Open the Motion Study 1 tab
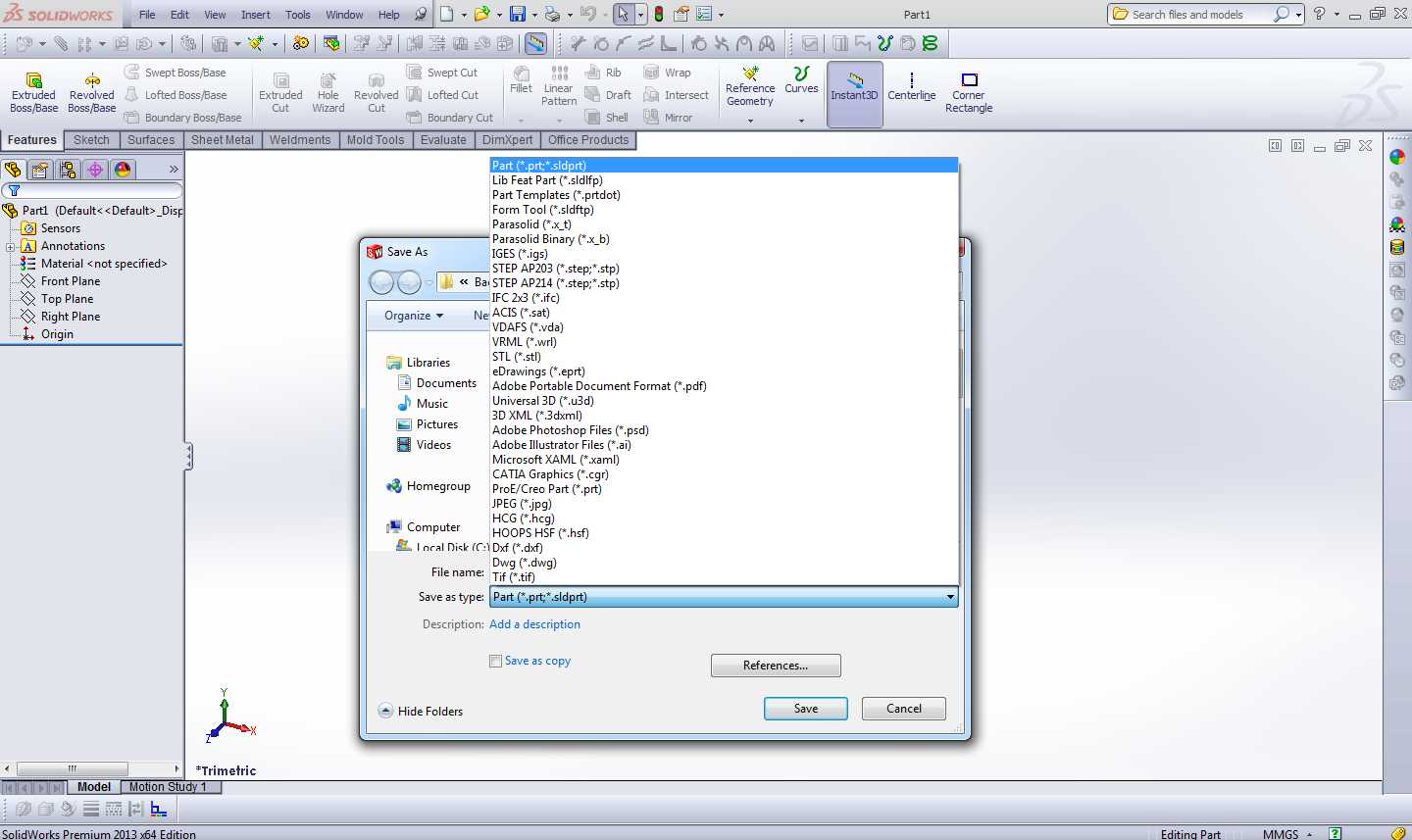This screenshot has height=840, width=1412. [168, 787]
